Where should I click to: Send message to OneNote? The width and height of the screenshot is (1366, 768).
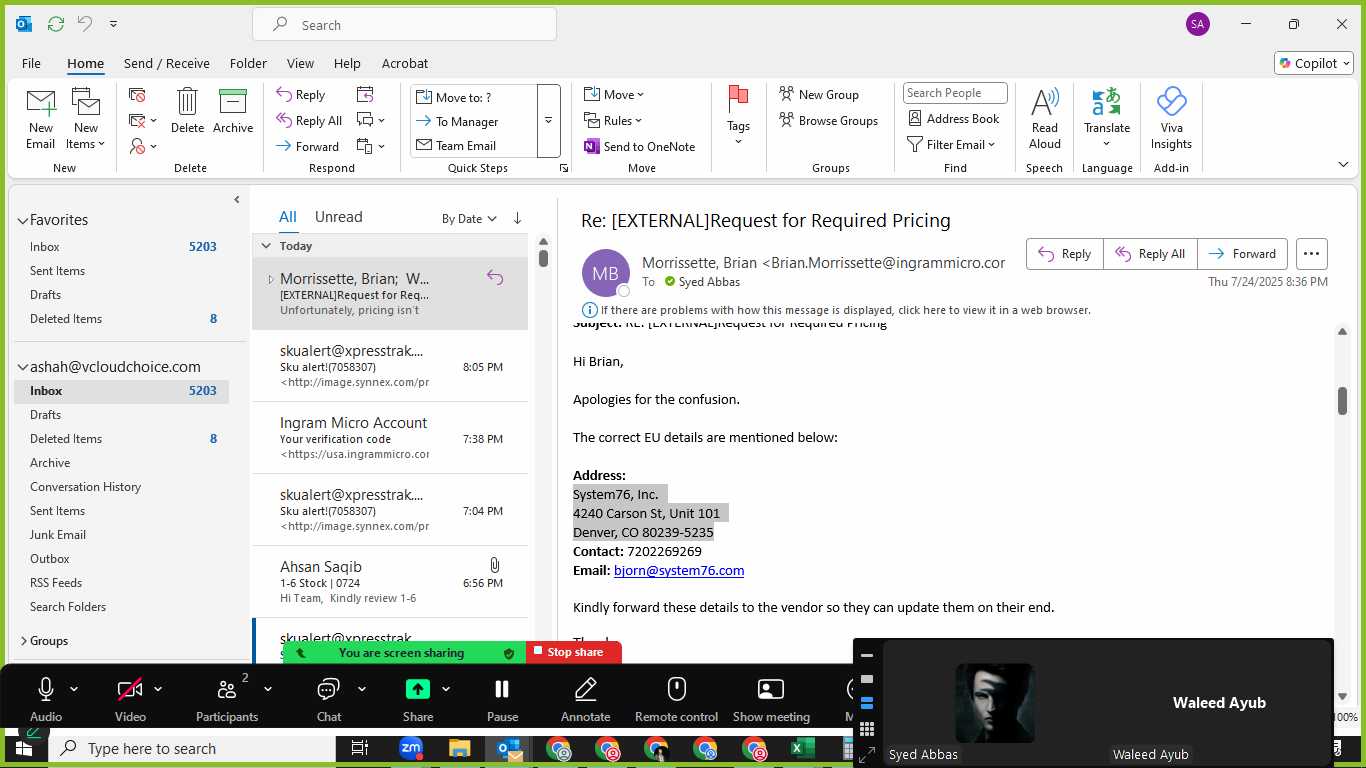click(x=639, y=146)
